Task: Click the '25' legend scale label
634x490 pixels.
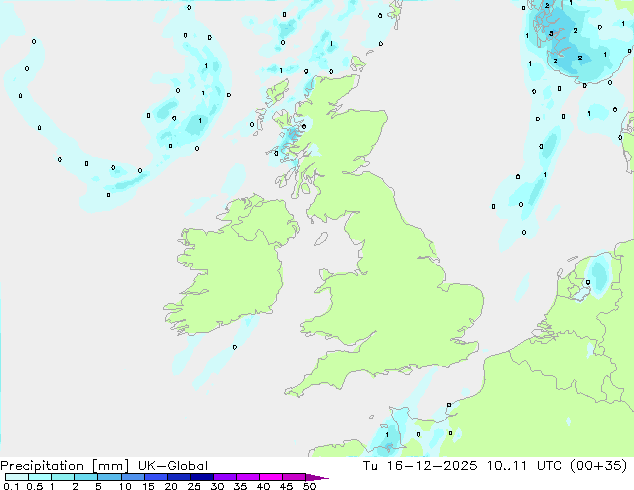Action: (x=194, y=486)
